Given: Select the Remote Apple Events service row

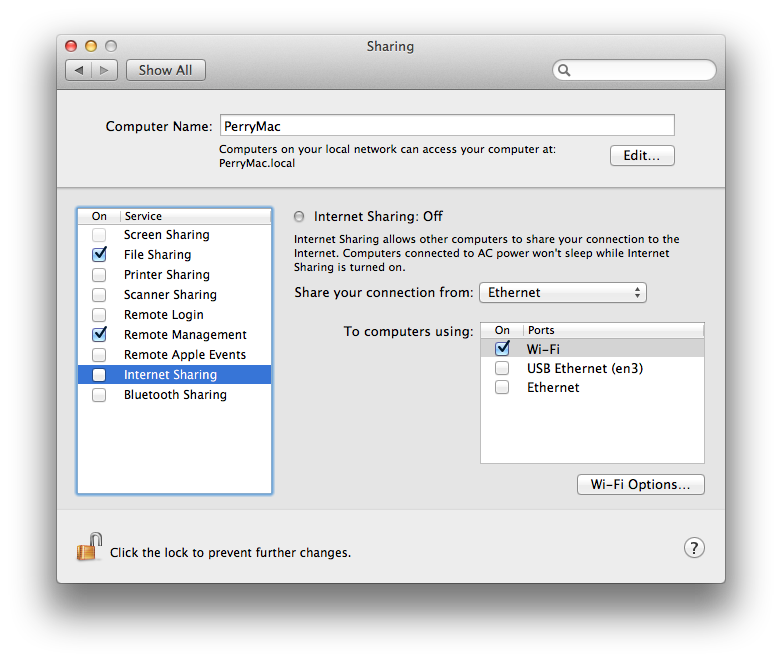Looking at the screenshot, I should (174, 355).
